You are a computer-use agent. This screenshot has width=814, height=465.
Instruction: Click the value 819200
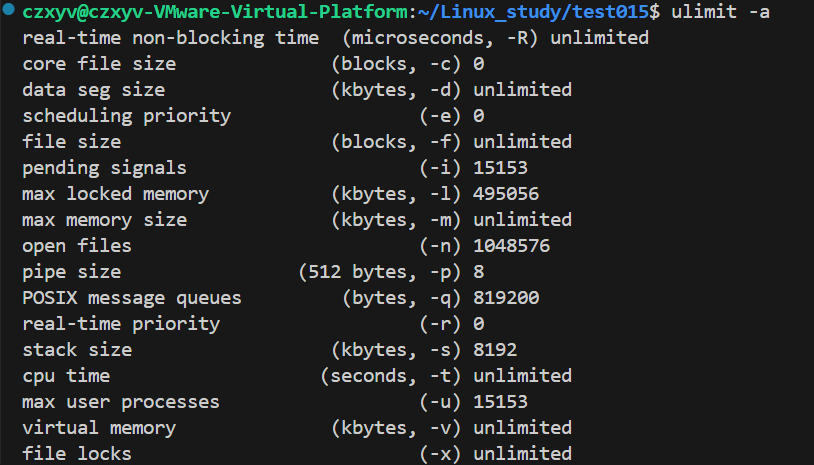[506, 297]
